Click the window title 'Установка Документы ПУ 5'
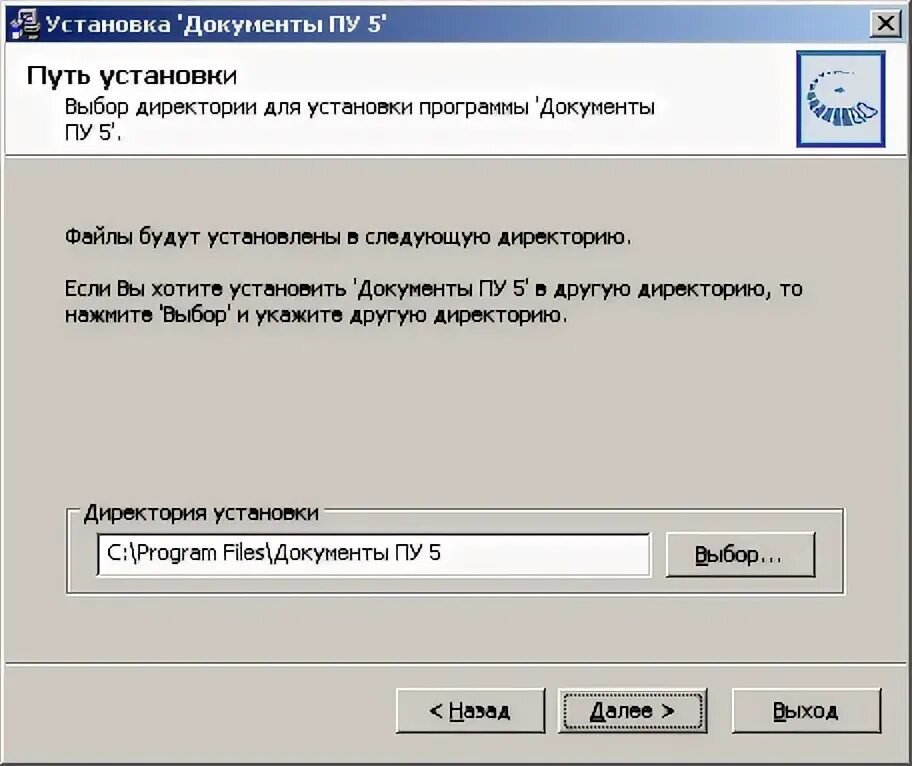Viewport: 912px width, 766px height. click(216, 24)
